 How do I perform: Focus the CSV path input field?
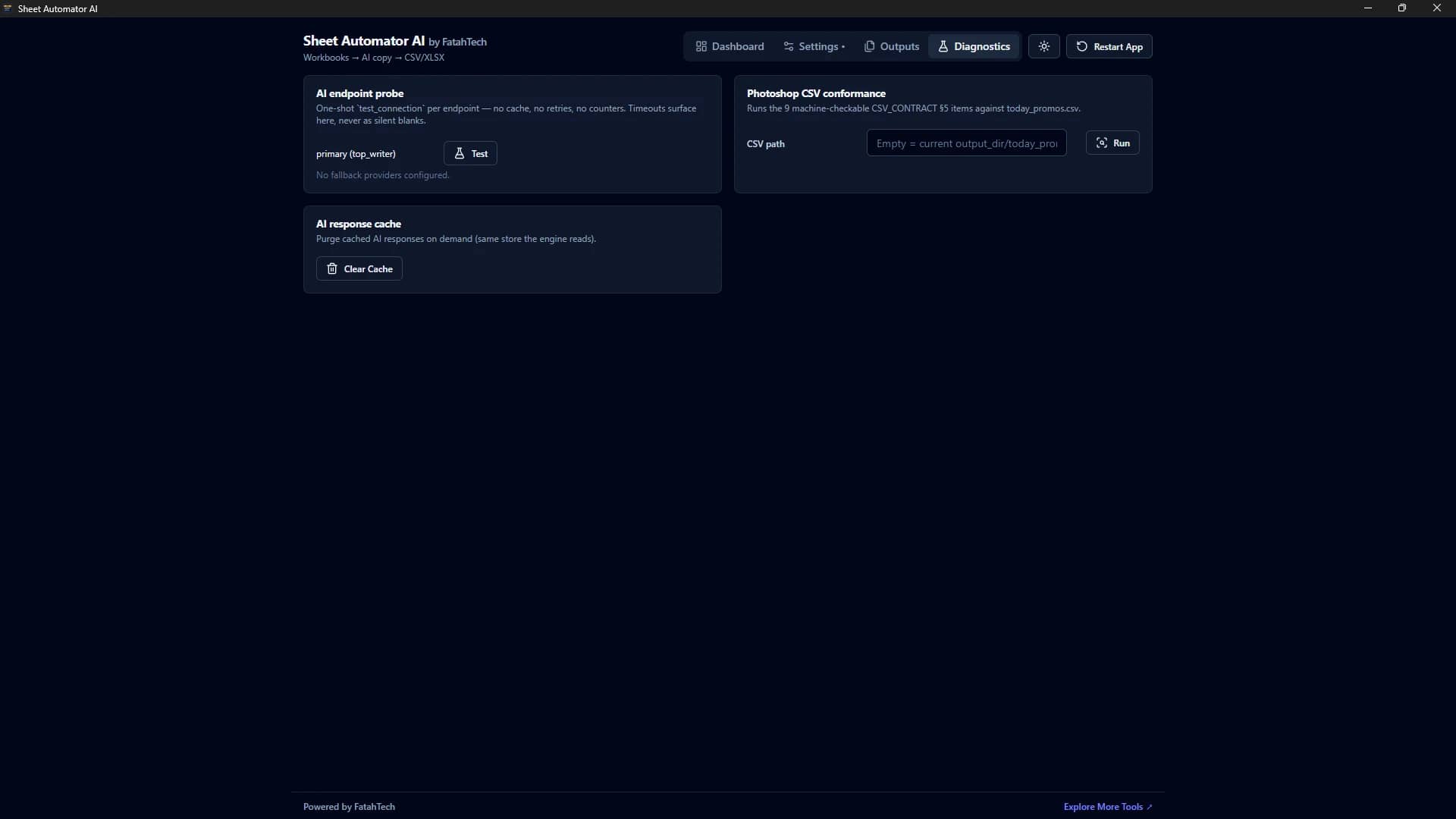click(x=966, y=143)
